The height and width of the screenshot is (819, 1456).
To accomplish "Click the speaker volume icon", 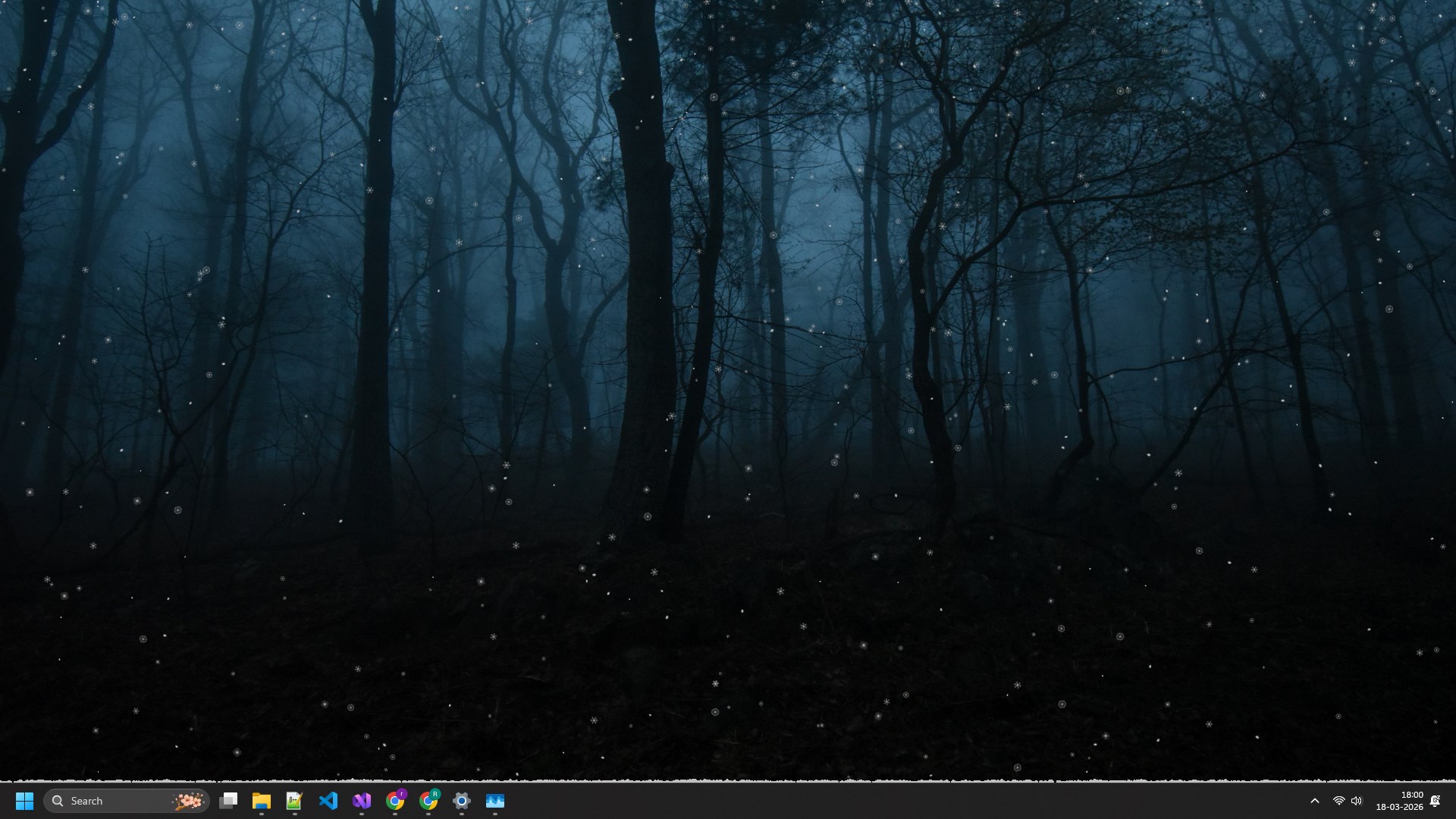I will 1357,801.
